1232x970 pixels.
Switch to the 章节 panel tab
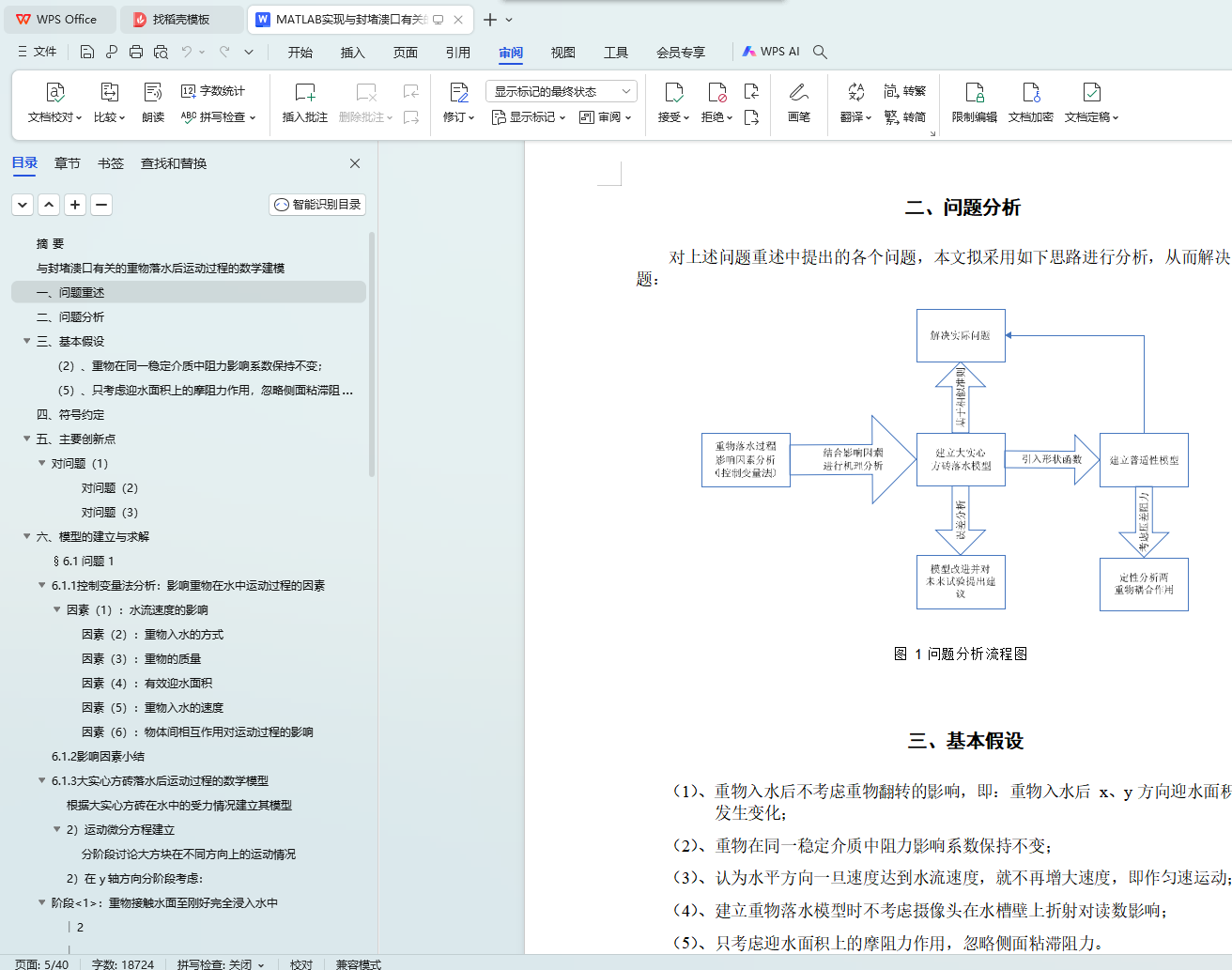click(x=68, y=163)
